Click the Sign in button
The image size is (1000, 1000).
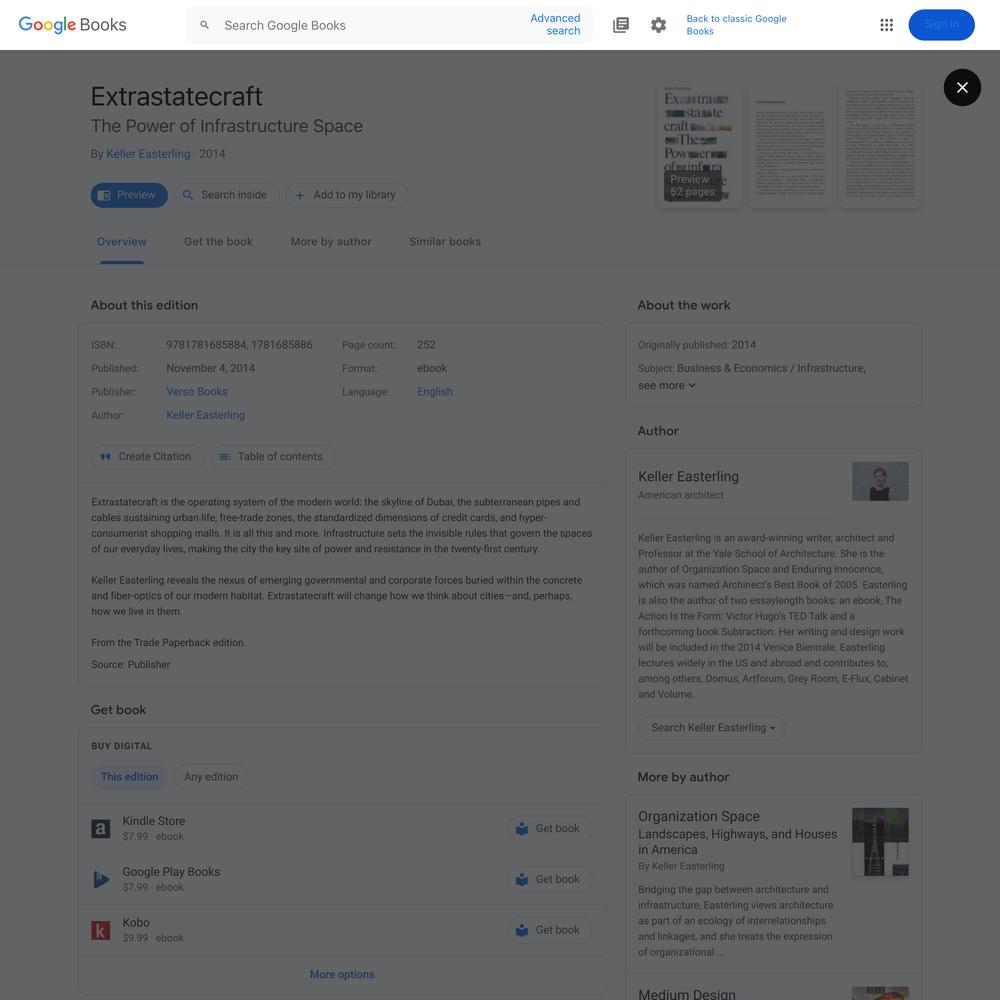point(941,25)
